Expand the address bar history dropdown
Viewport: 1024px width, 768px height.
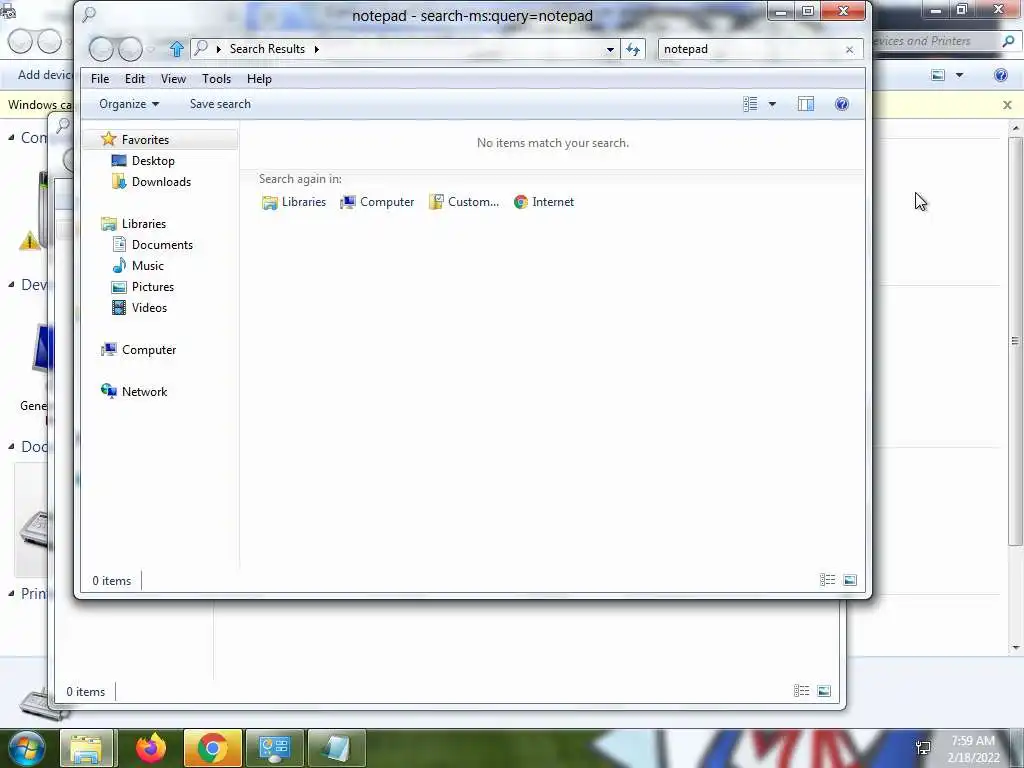610,49
